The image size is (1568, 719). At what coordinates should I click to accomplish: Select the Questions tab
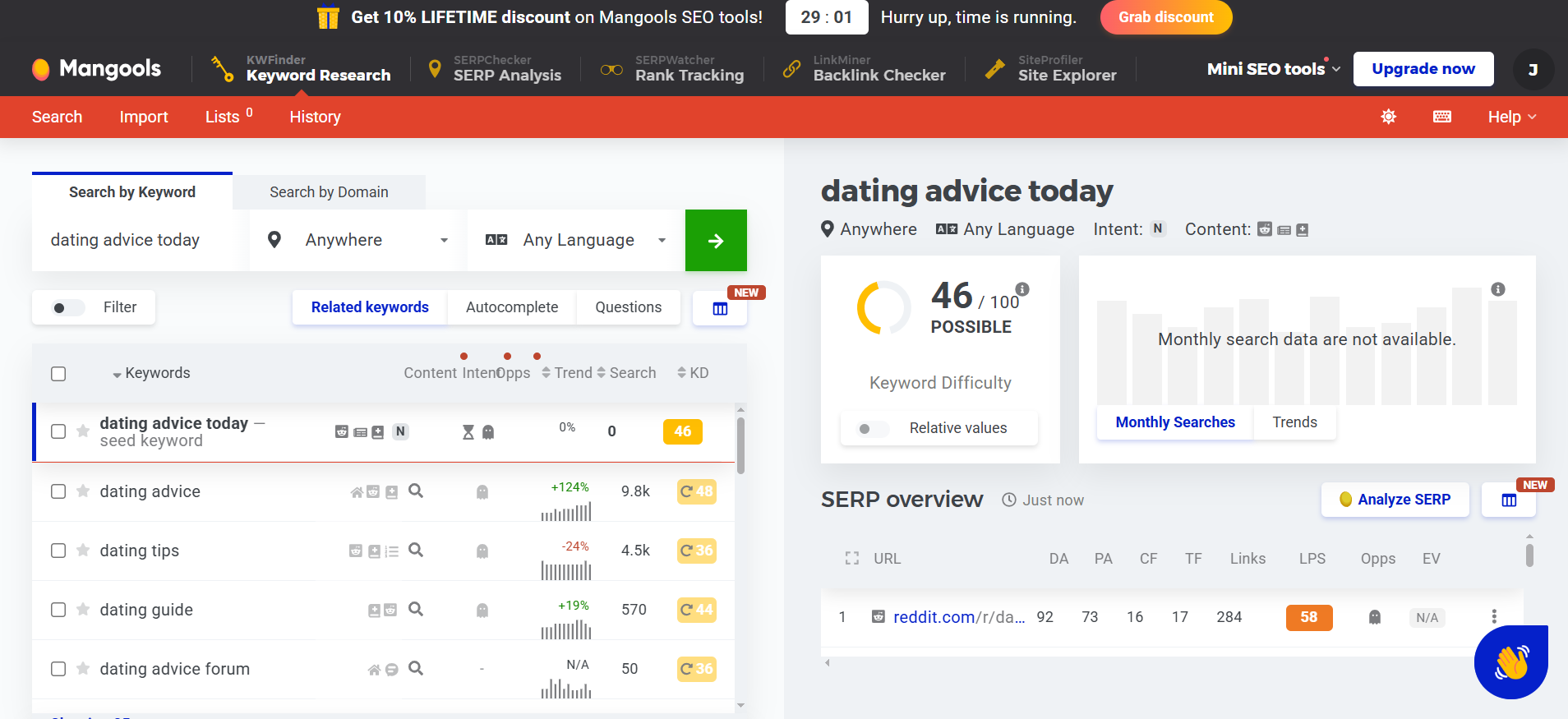click(x=628, y=307)
